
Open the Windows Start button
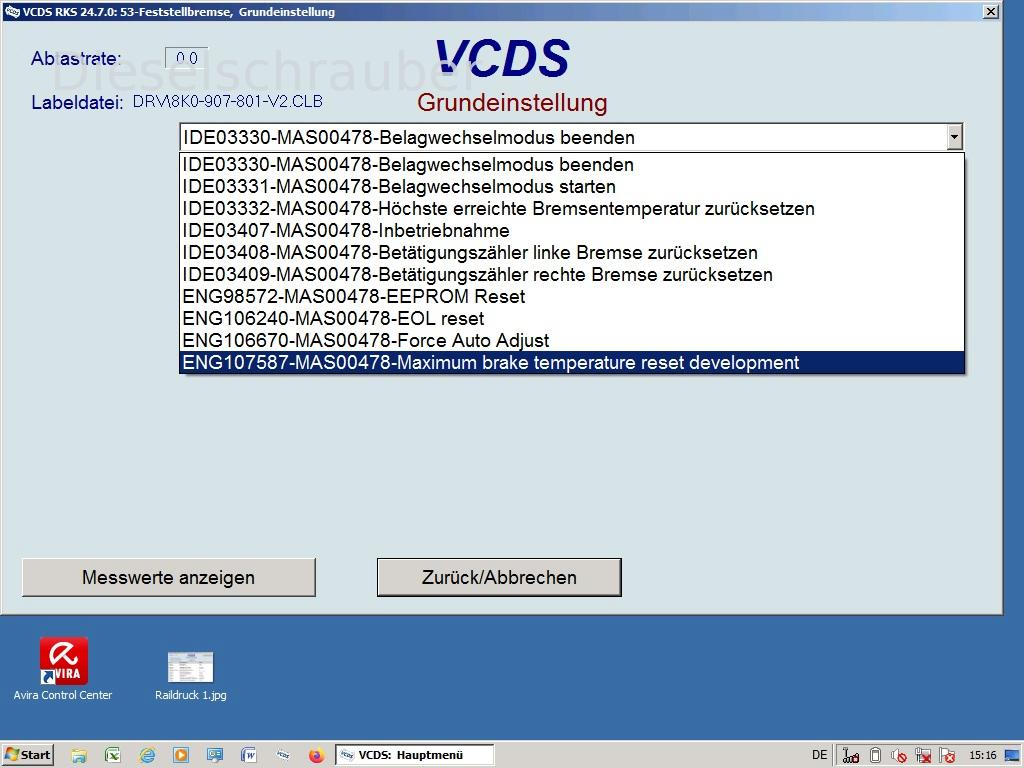[x=27, y=755]
